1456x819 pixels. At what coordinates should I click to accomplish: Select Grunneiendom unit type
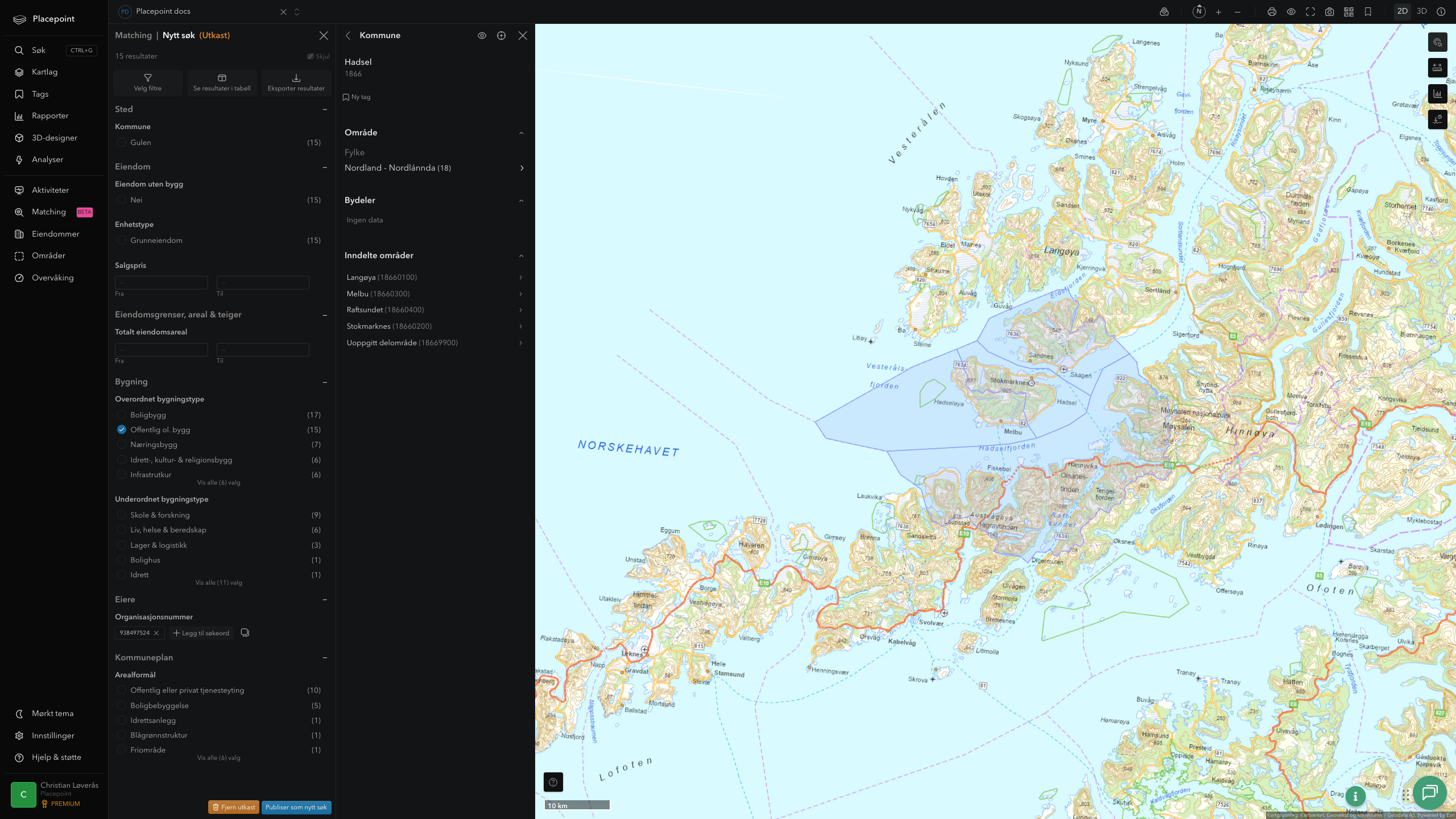click(122, 241)
